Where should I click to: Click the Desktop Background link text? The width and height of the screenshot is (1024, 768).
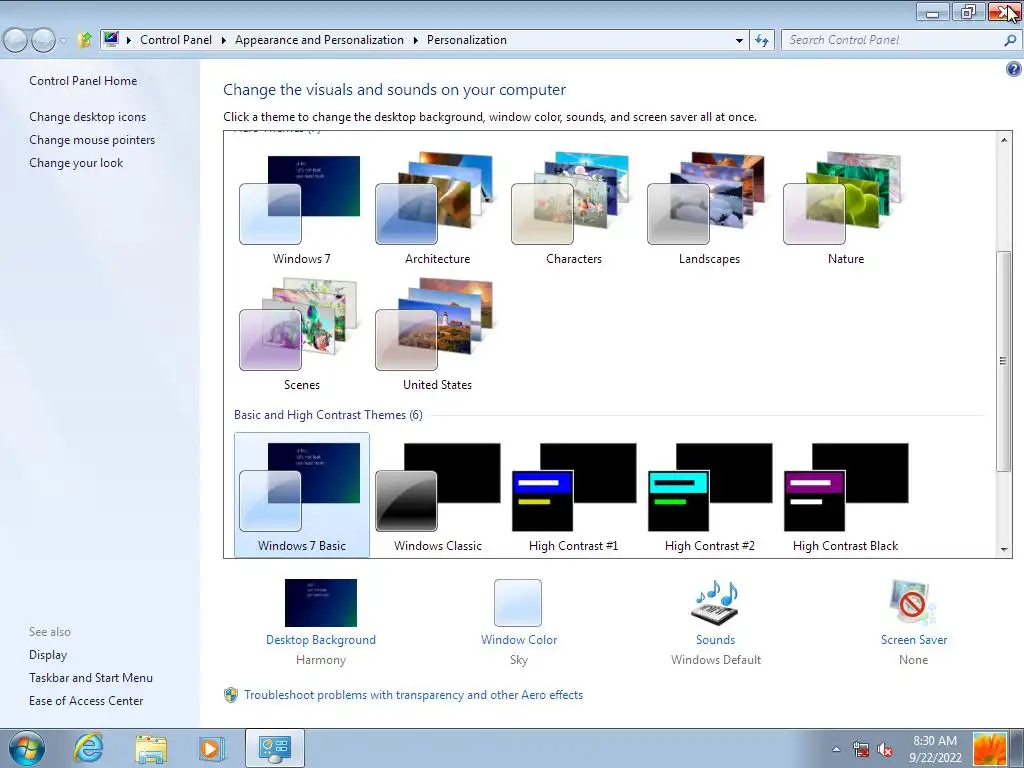(321, 640)
